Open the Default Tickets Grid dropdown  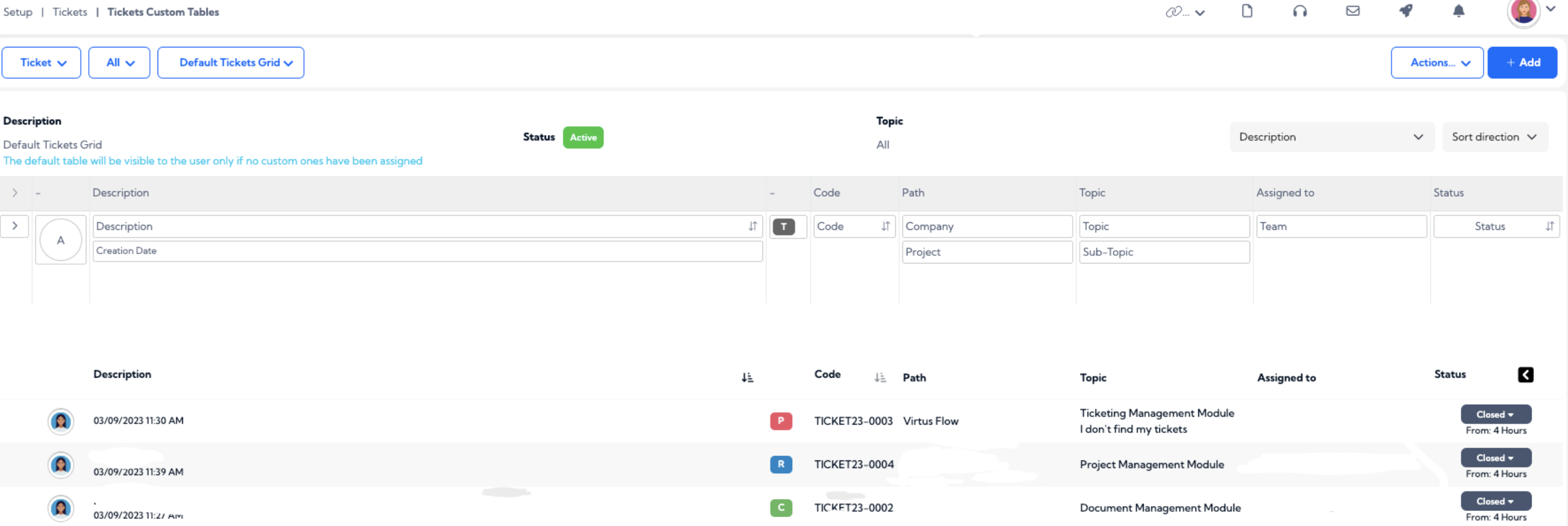231,63
